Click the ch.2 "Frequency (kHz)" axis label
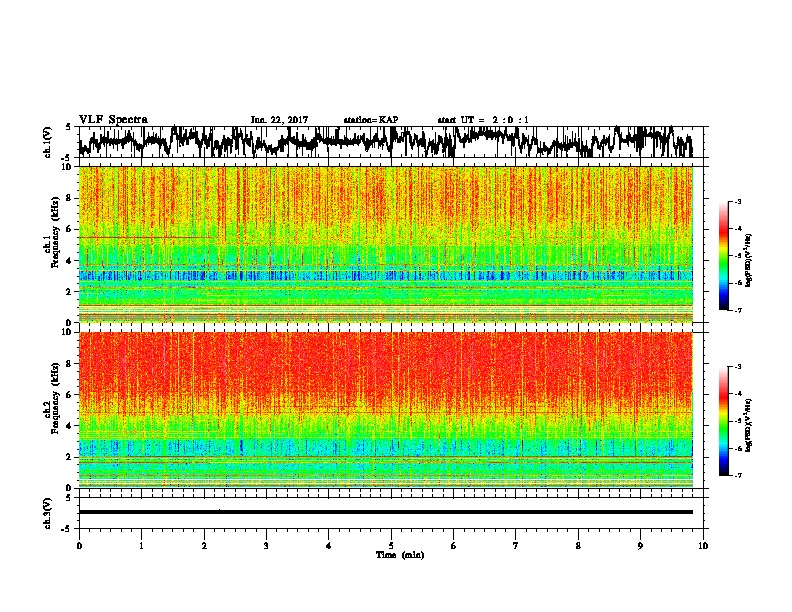 click(55, 398)
